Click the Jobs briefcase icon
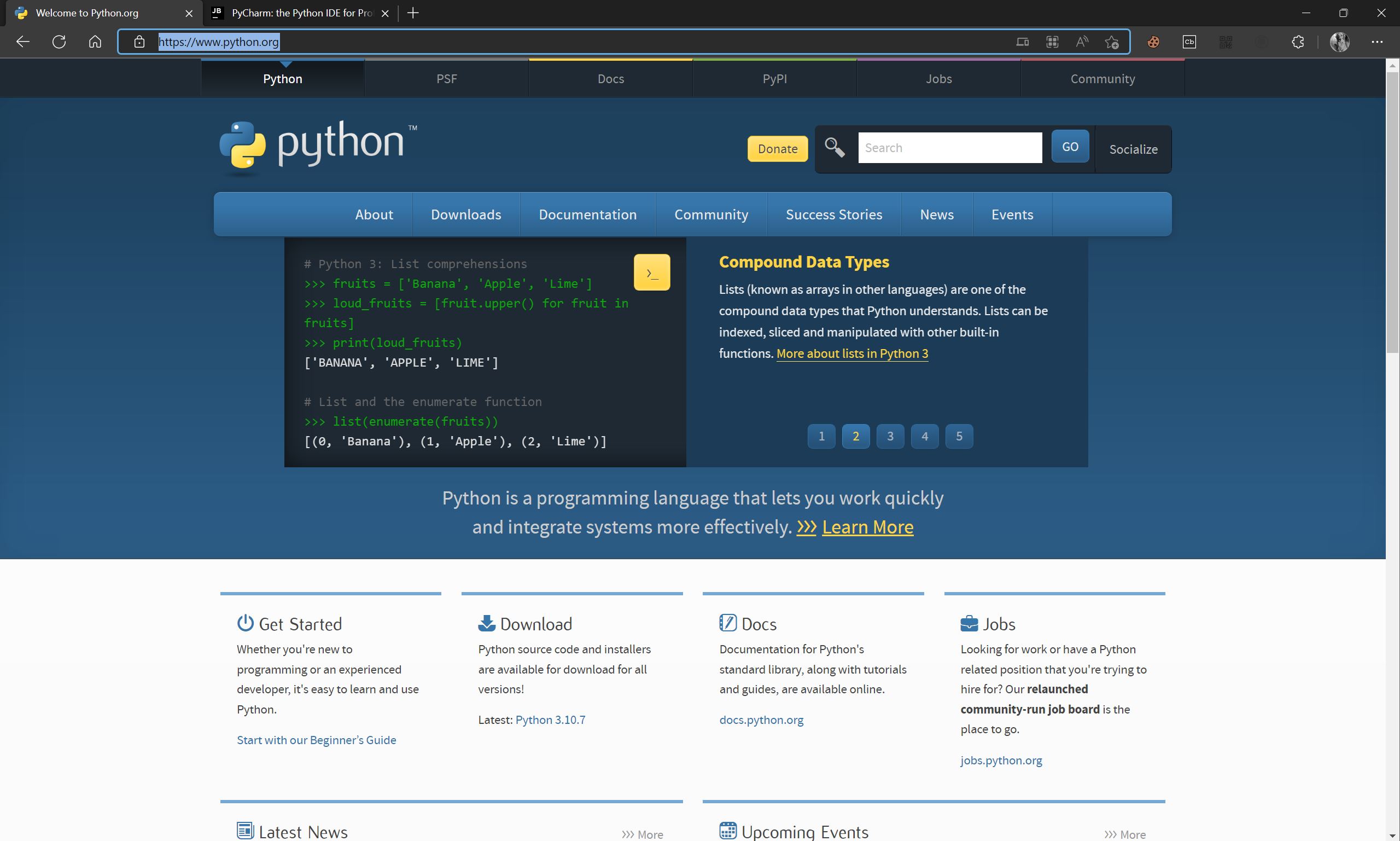This screenshot has width=1400, height=841. [x=968, y=622]
